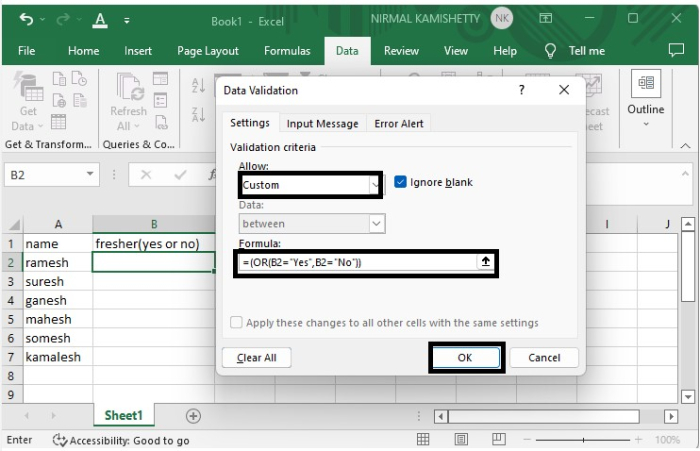This screenshot has height=451, width=700.
Task: Select the Review ribbon tab
Action: 401,51
